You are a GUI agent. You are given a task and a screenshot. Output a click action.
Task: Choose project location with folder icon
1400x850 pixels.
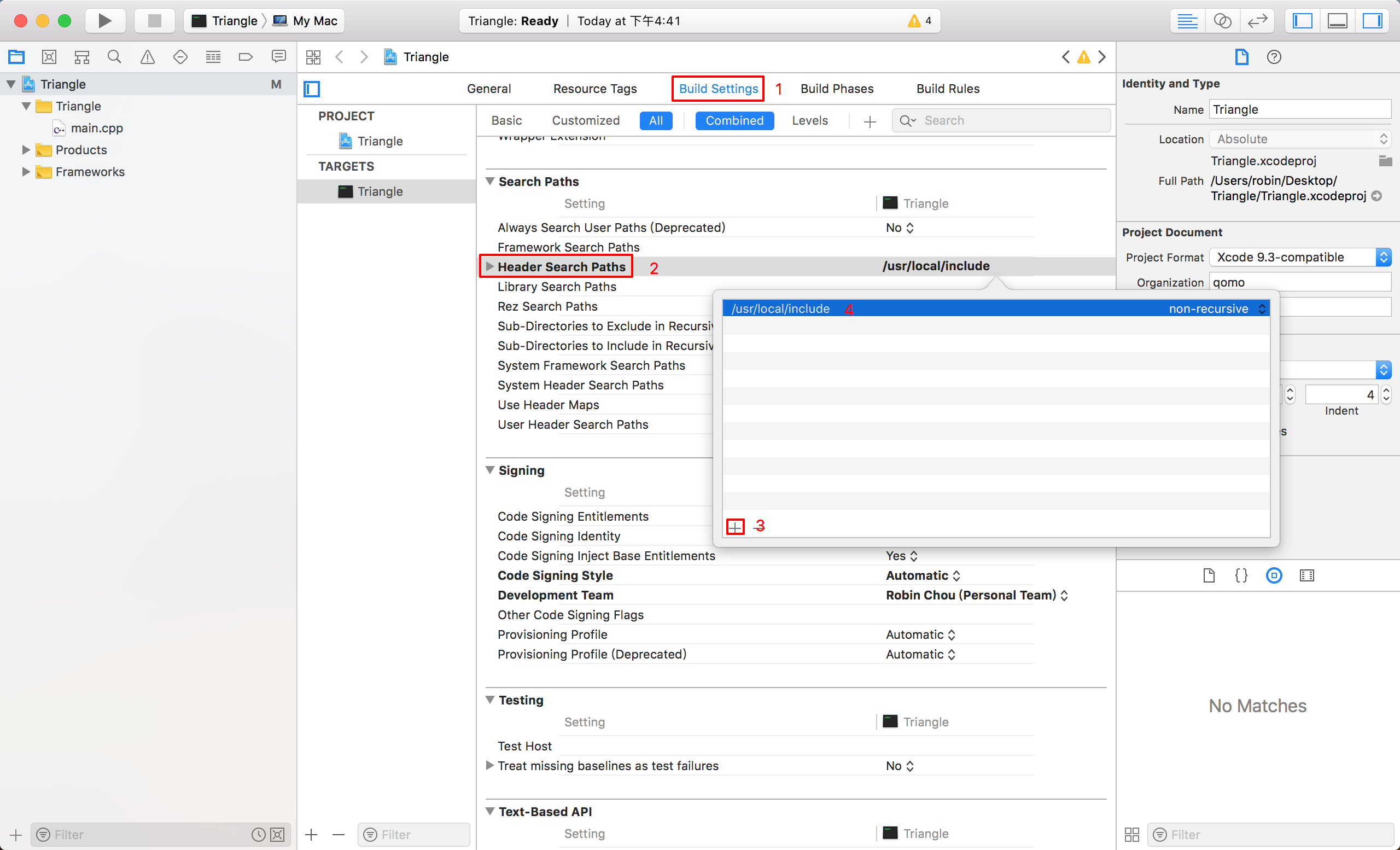(1385, 161)
